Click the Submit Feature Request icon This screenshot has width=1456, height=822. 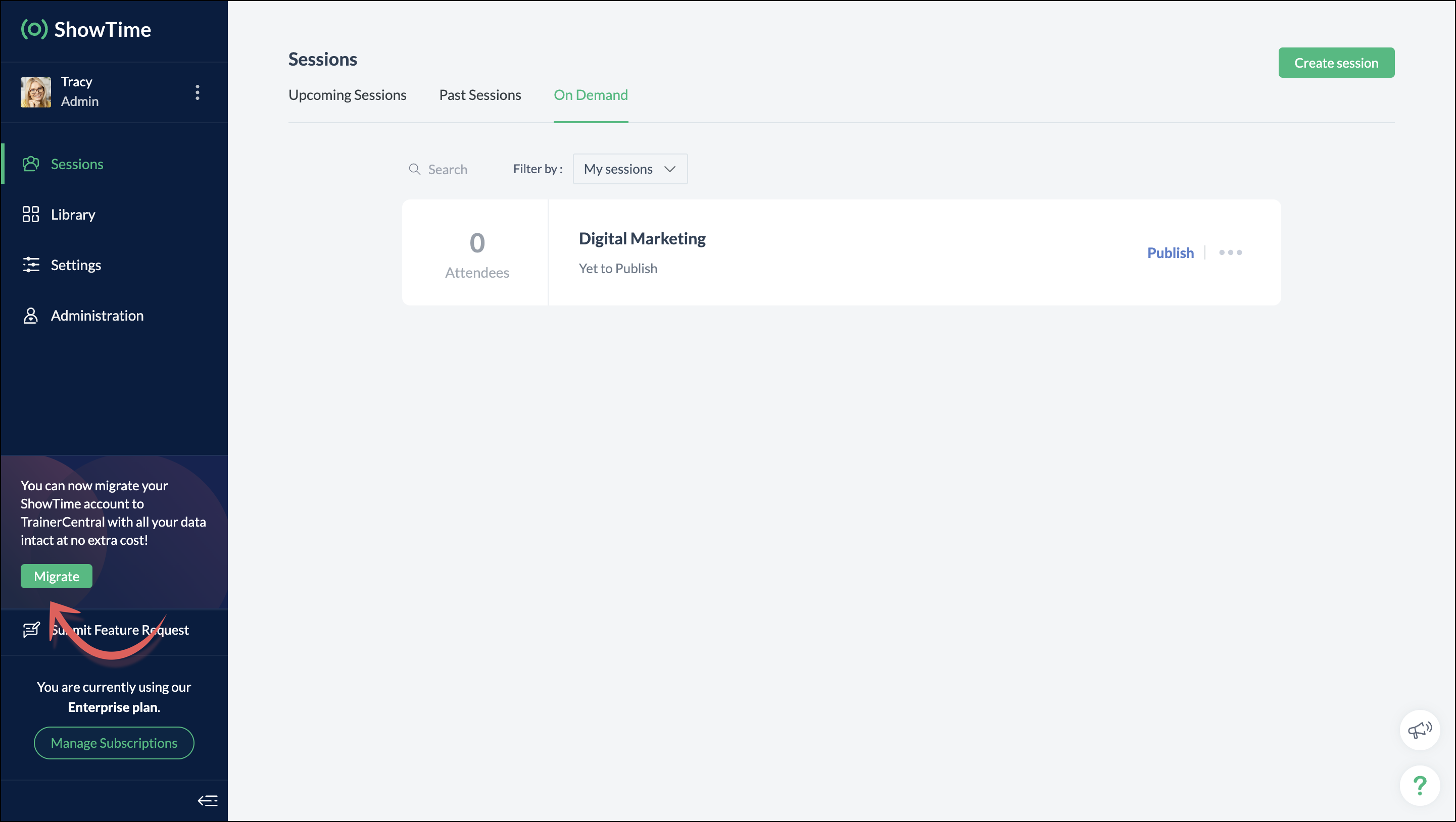pyautogui.click(x=31, y=629)
